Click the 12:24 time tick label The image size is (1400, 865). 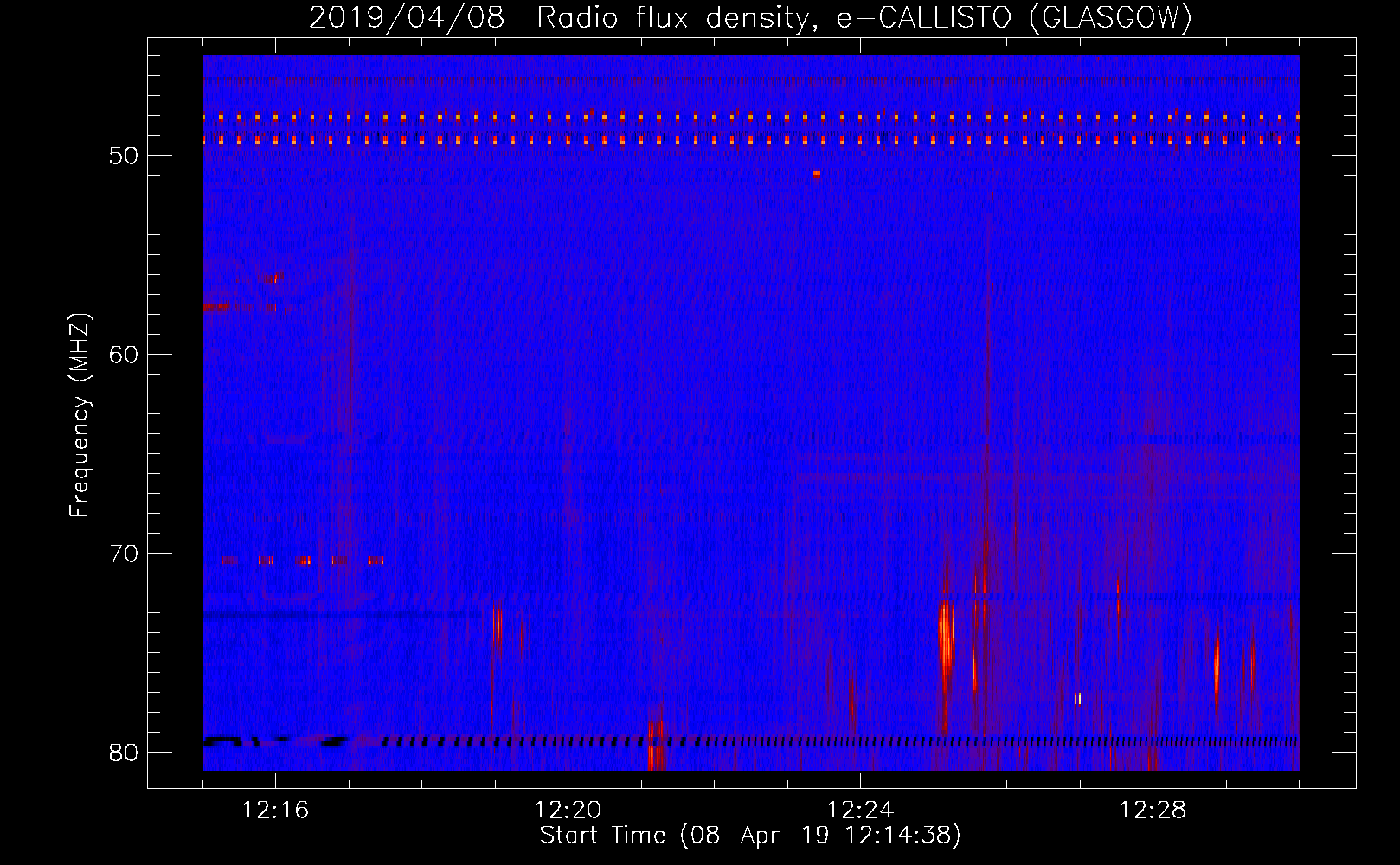pyautogui.click(x=860, y=810)
